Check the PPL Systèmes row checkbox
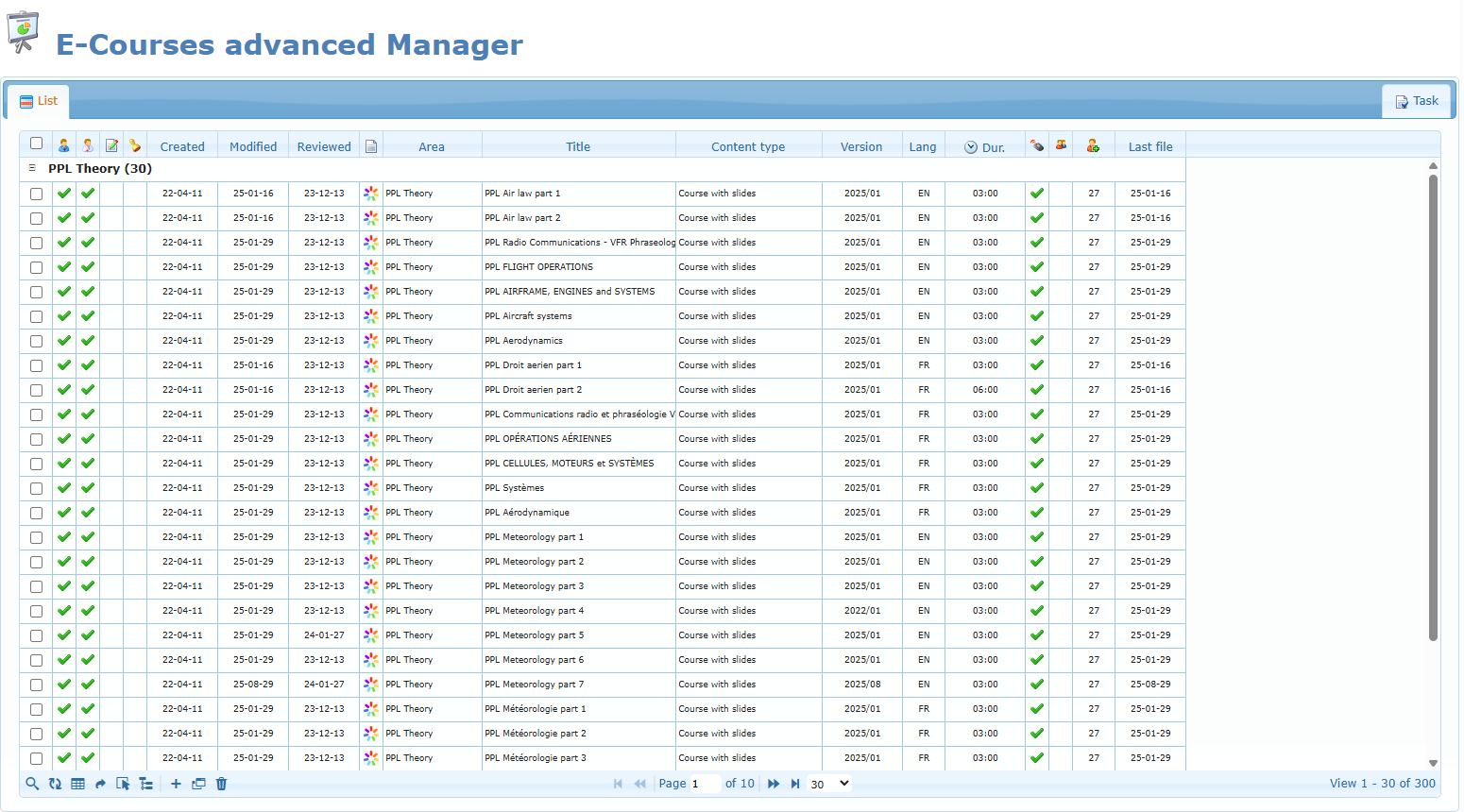Screen dimensions: 1464x812 [36, 488]
